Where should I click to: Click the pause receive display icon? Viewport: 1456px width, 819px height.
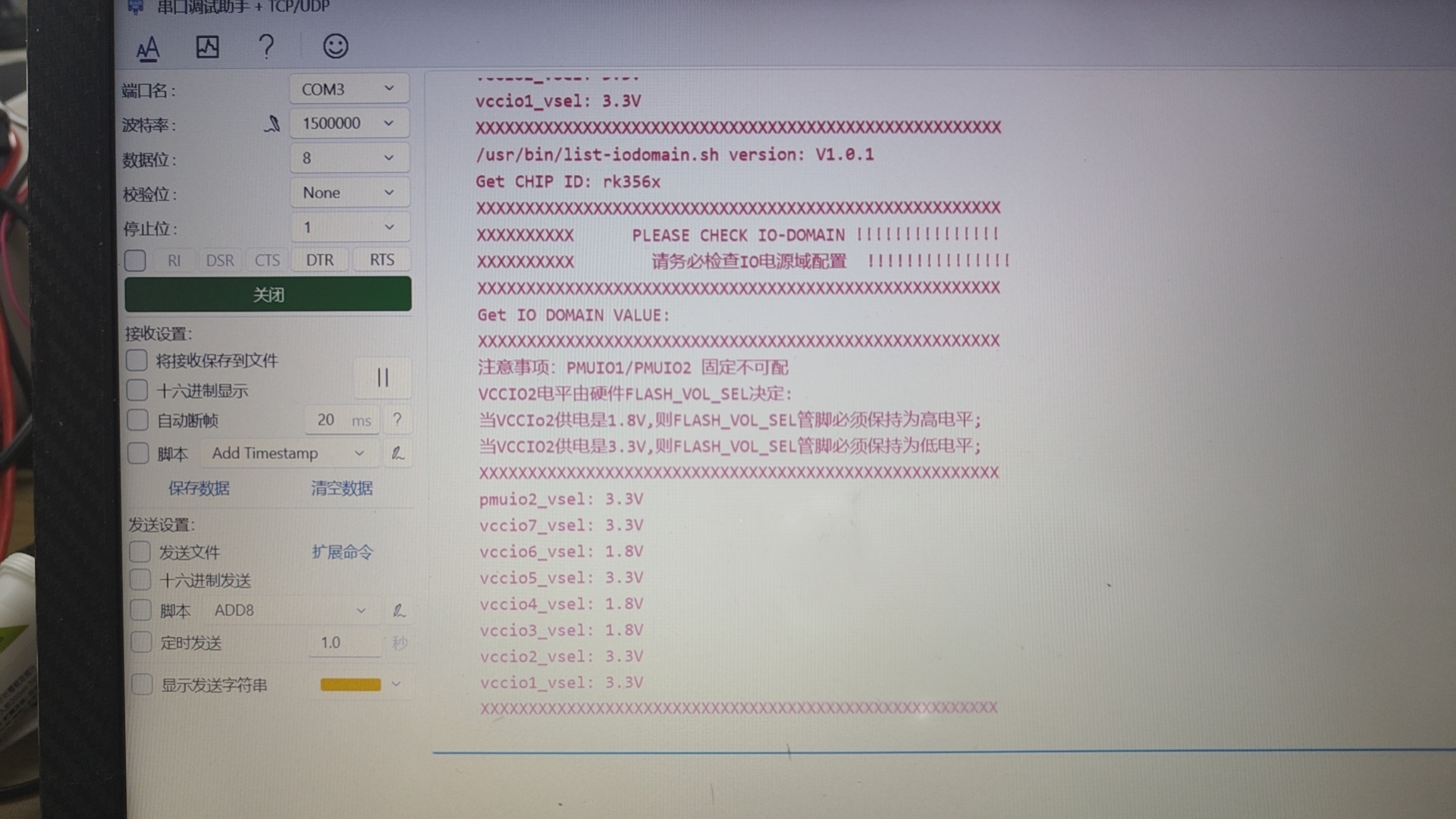(382, 378)
